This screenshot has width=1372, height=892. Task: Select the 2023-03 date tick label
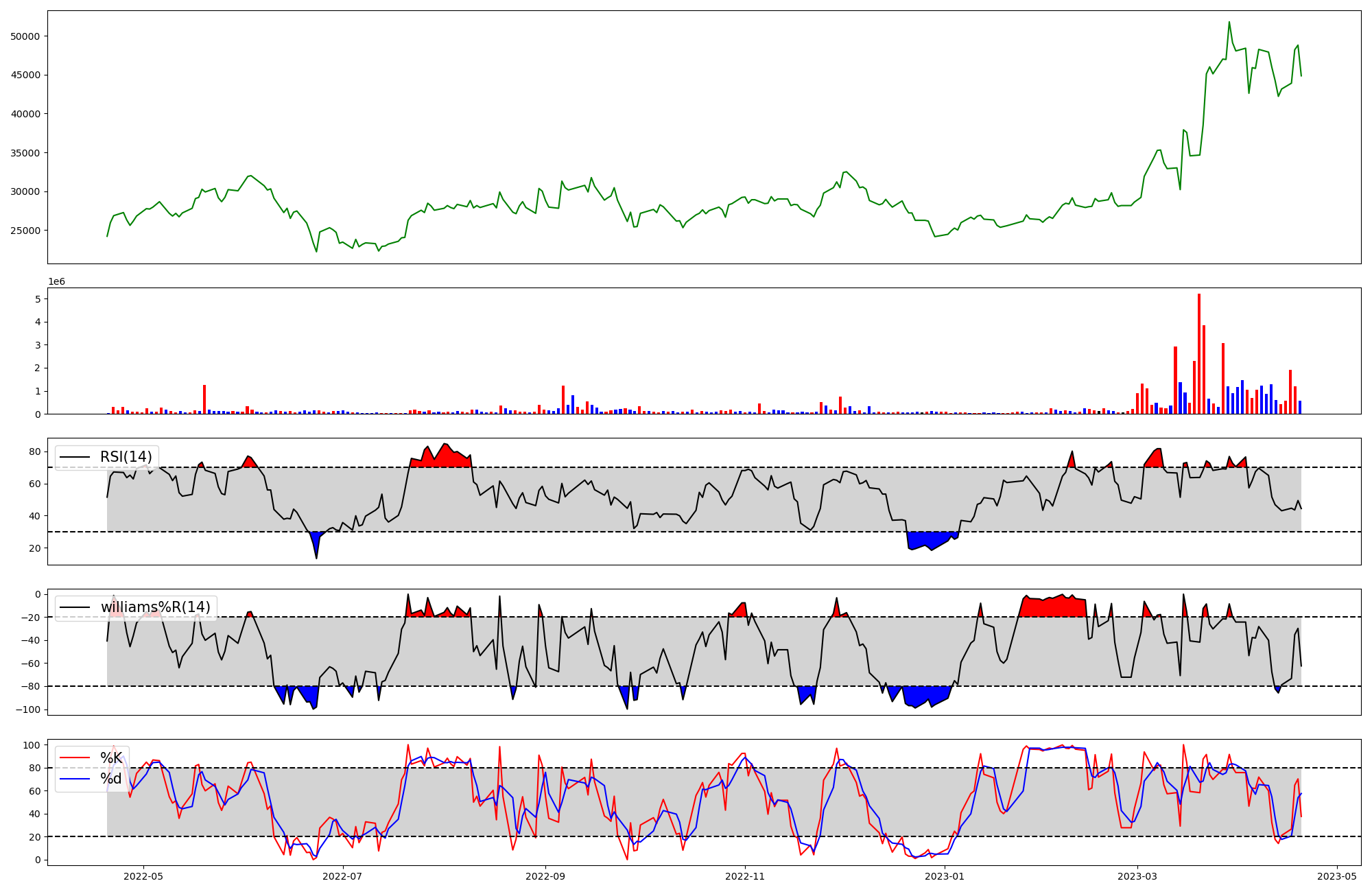tap(1137, 876)
